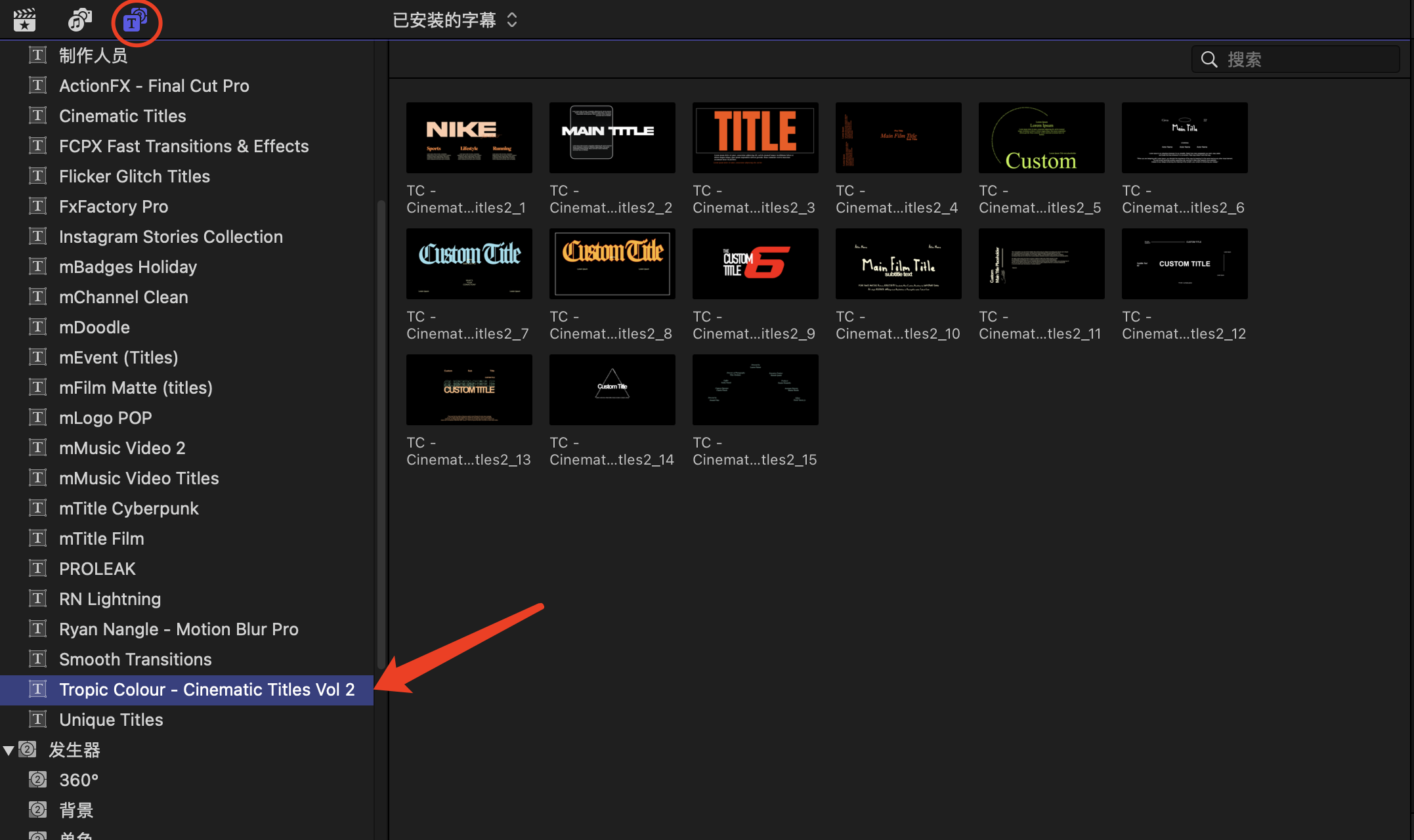Select mTitle Cyberpunk category
This screenshot has height=840, width=1414.
(186, 508)
